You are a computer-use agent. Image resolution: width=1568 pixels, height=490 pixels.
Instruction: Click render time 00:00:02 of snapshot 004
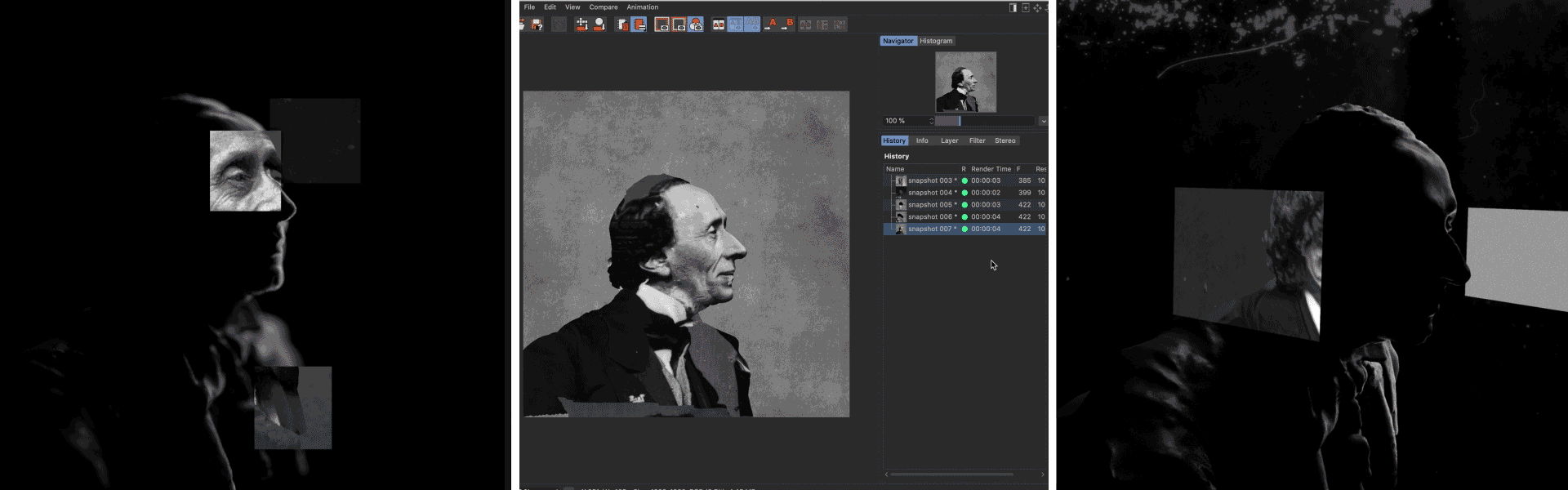point(986,193)
